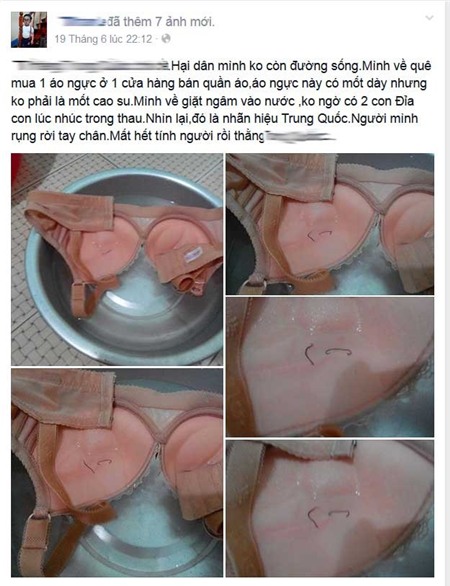Click the globe public-privacy icon

click(166, 38)
